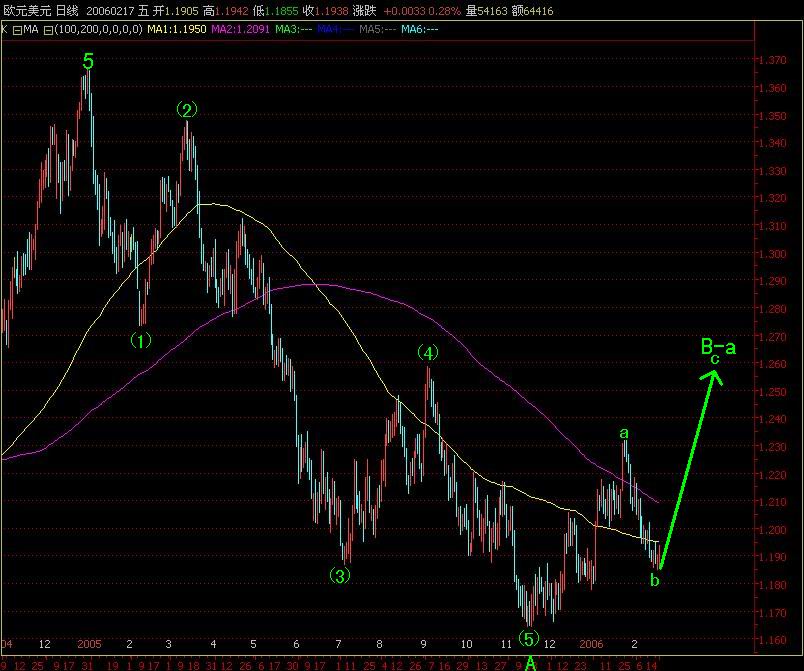Click the 1.230 price axis label
804x671 pixels.
click(x=772, y=447)
